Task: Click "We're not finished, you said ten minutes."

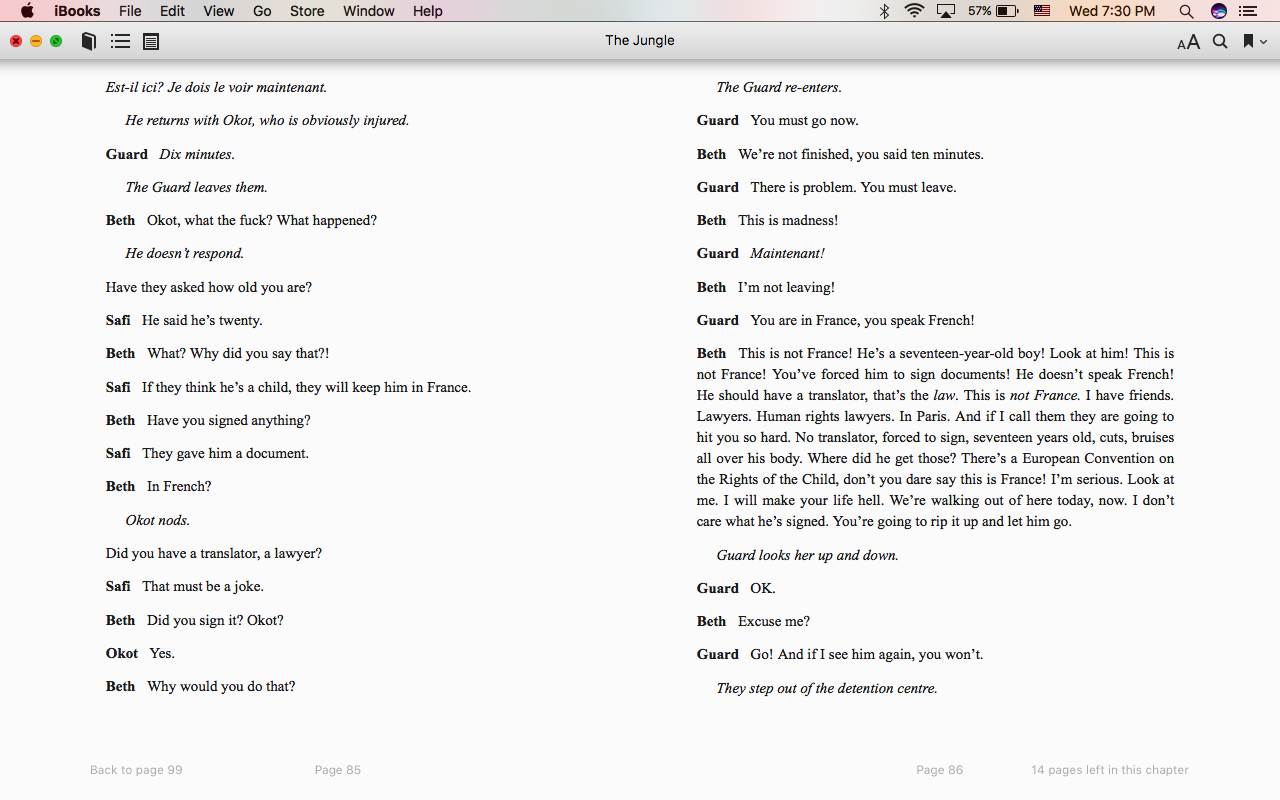Action: (x=861, y=155)
